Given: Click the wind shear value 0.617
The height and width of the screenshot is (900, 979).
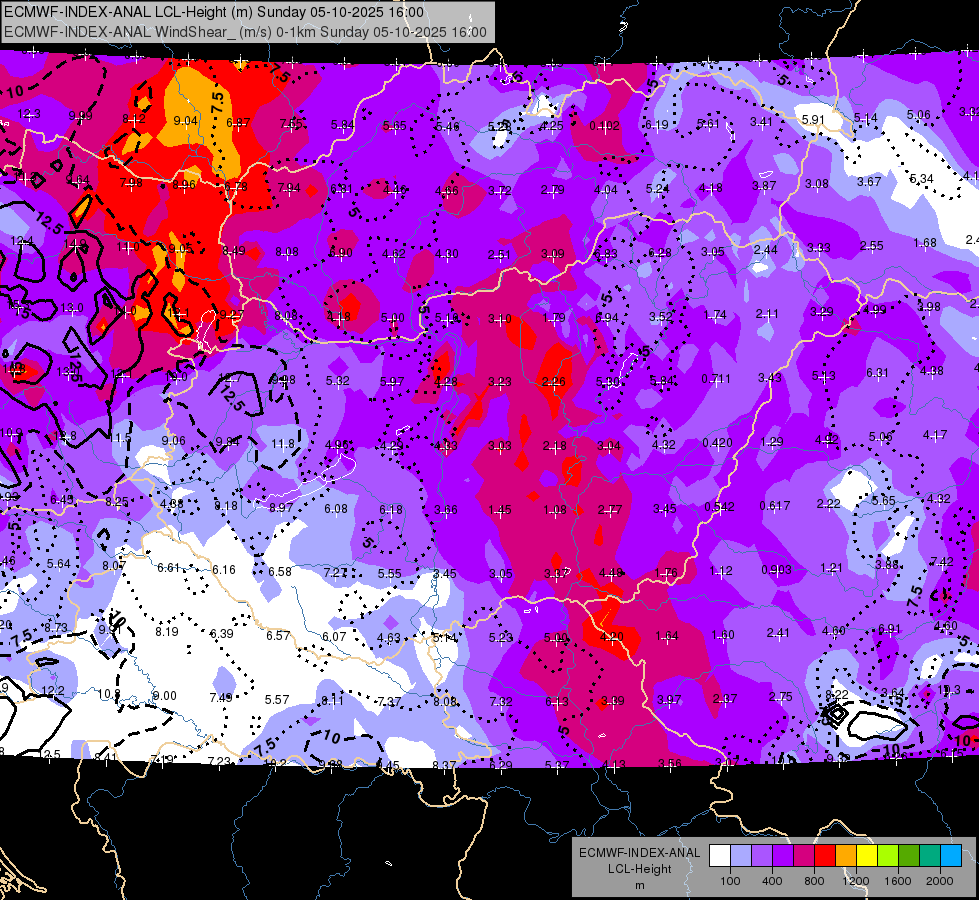Looking at the screenshot, I should (x=775, y=505).
